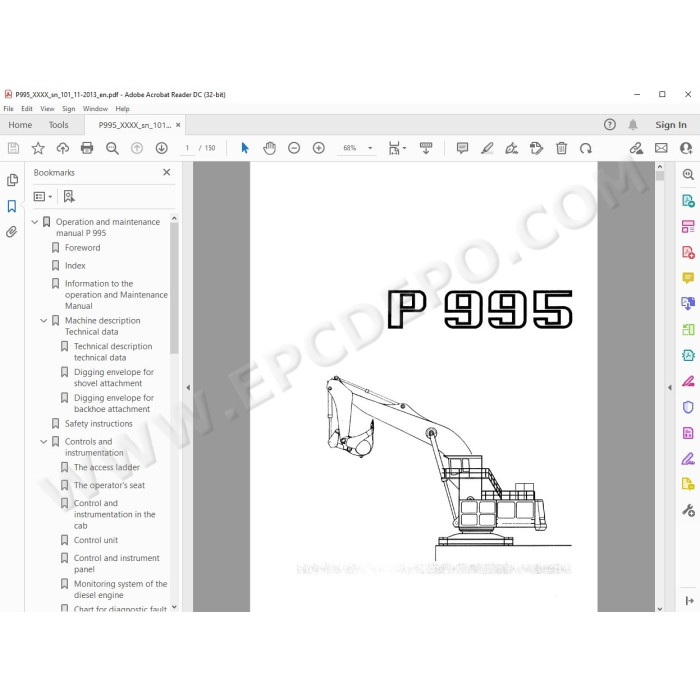
Task: Open the notifications bell
Action: [x=633, y=125]
